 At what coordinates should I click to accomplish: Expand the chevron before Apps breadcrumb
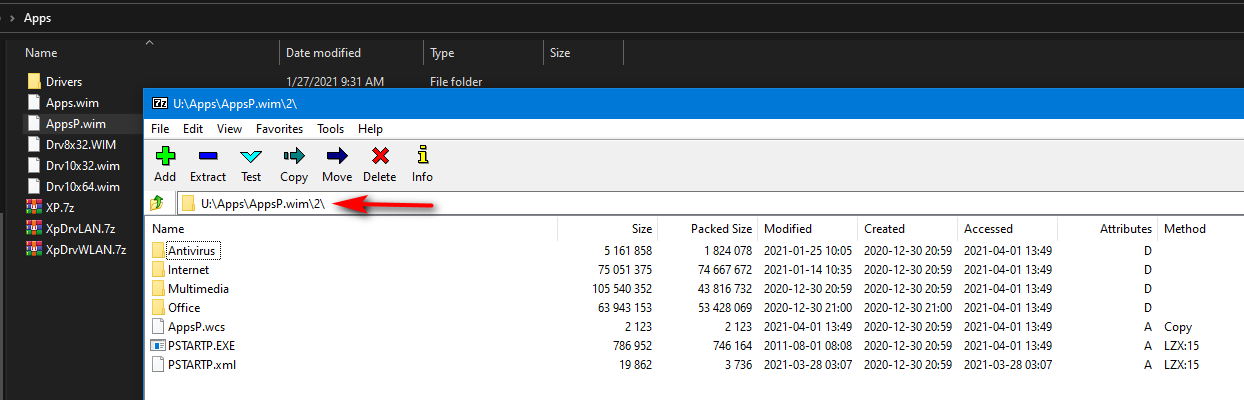11,17
